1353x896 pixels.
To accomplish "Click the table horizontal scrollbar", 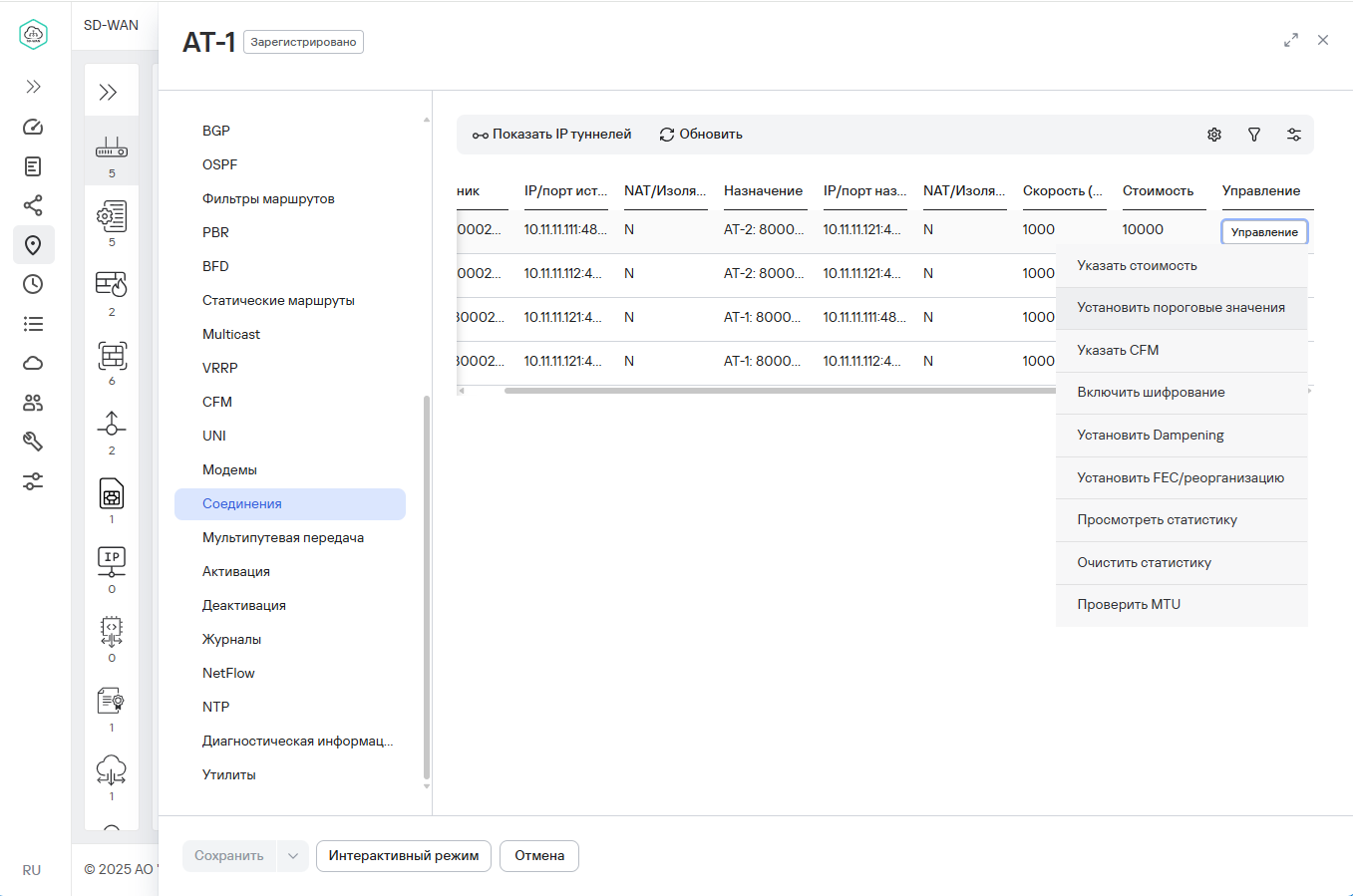I will pyautogui.click(x=780, y=391).
